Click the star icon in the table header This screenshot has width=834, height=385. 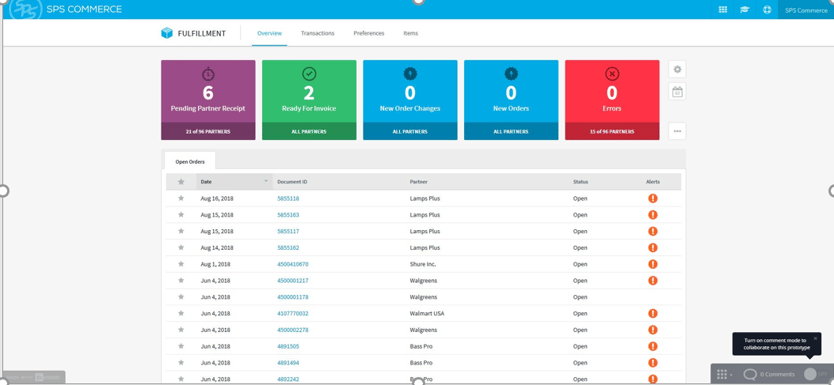(x=181, y=182)
